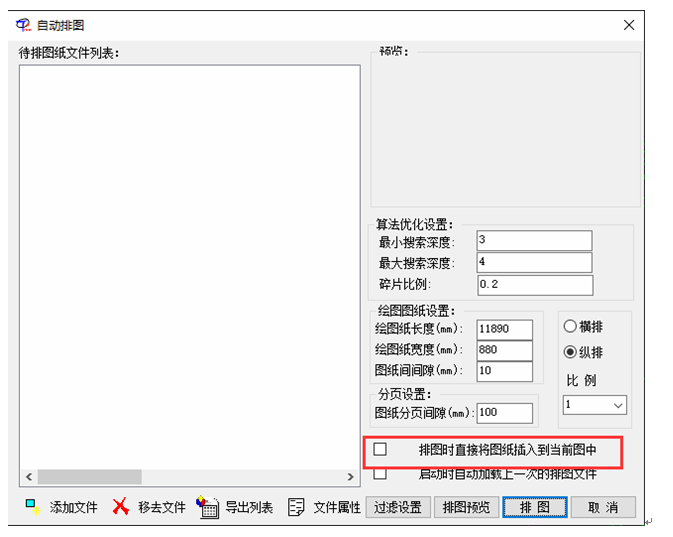Click the 图纸分页间隙(mm) input field
Screen dimensions: 673x537
(x=504, y=412)
